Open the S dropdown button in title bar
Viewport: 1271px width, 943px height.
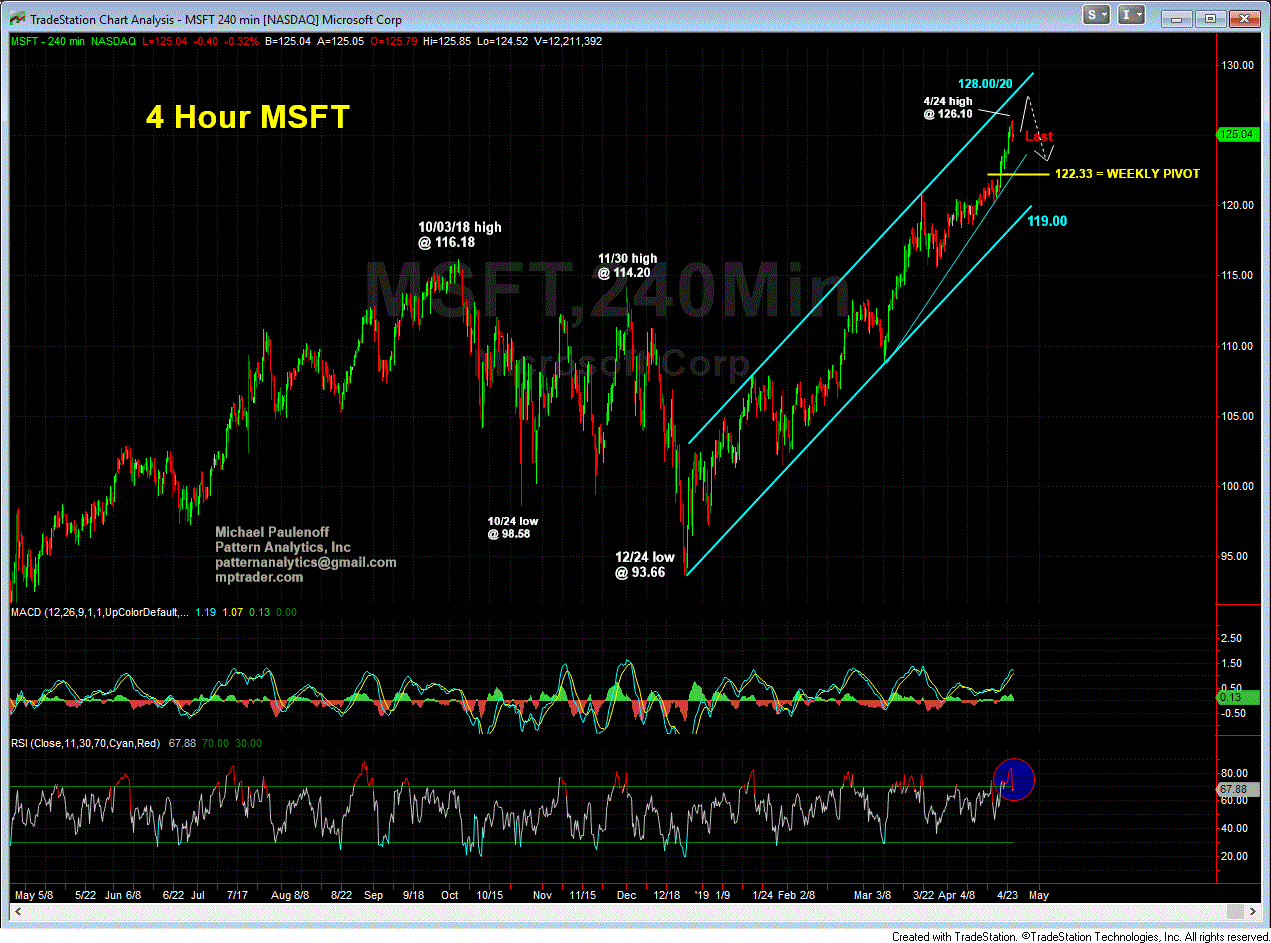click(x=1098, y=15)
